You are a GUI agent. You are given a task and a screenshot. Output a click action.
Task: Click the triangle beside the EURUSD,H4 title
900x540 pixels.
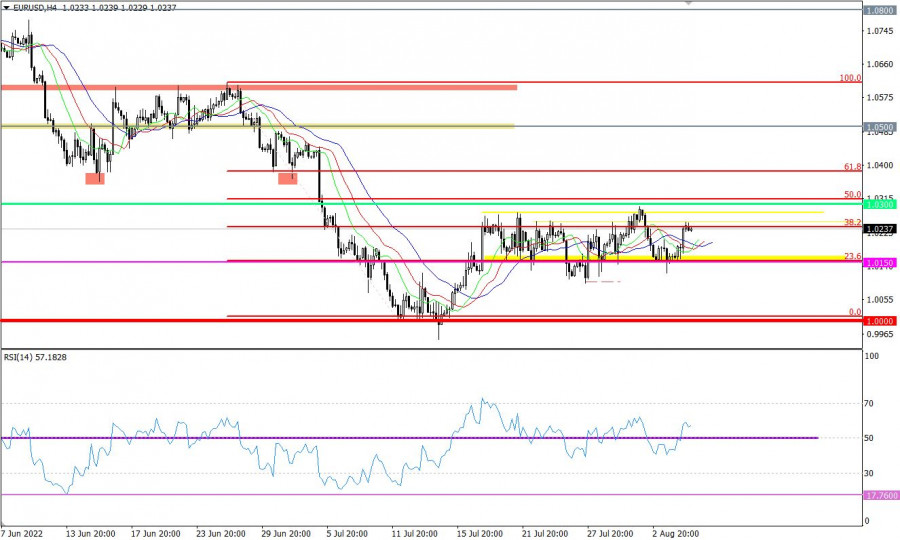[6, 6]
